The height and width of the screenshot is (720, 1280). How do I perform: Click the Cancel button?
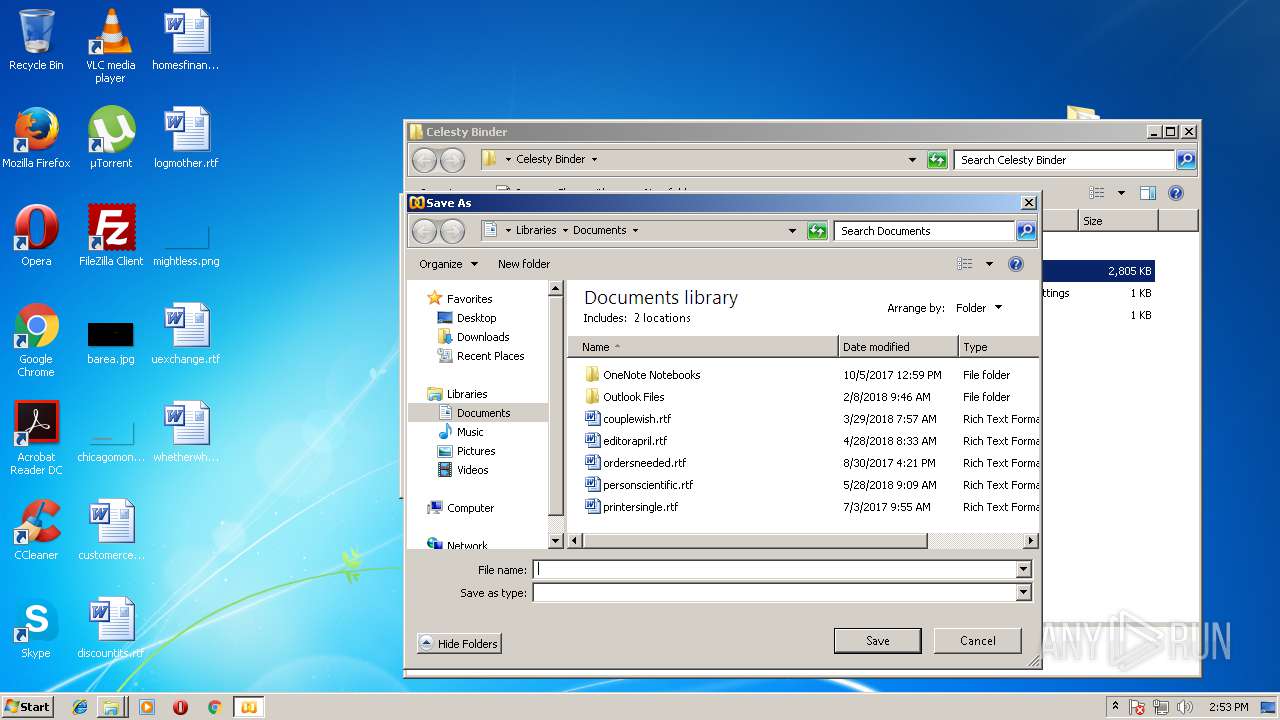(x=977, y=641)
